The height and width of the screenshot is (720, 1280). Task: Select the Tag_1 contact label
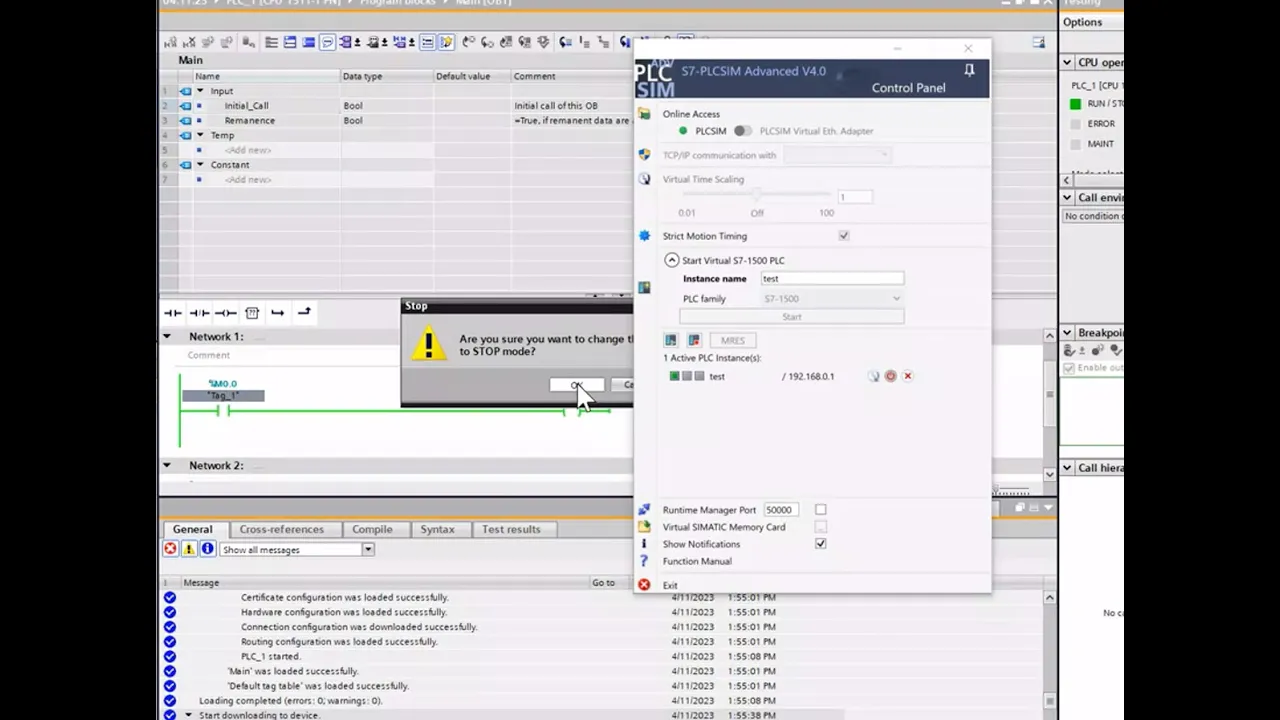pos(223,396)
